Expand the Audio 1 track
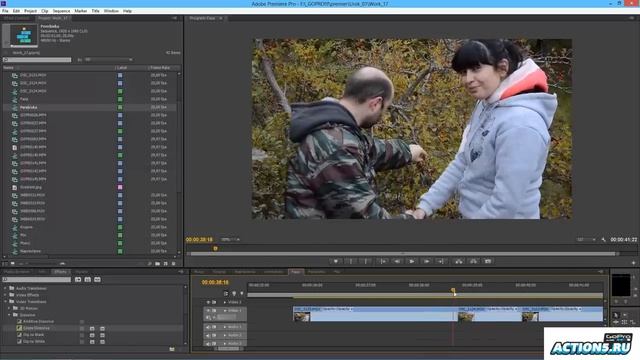The height and width of the screenshot is (360, 640). click(225, 327)
